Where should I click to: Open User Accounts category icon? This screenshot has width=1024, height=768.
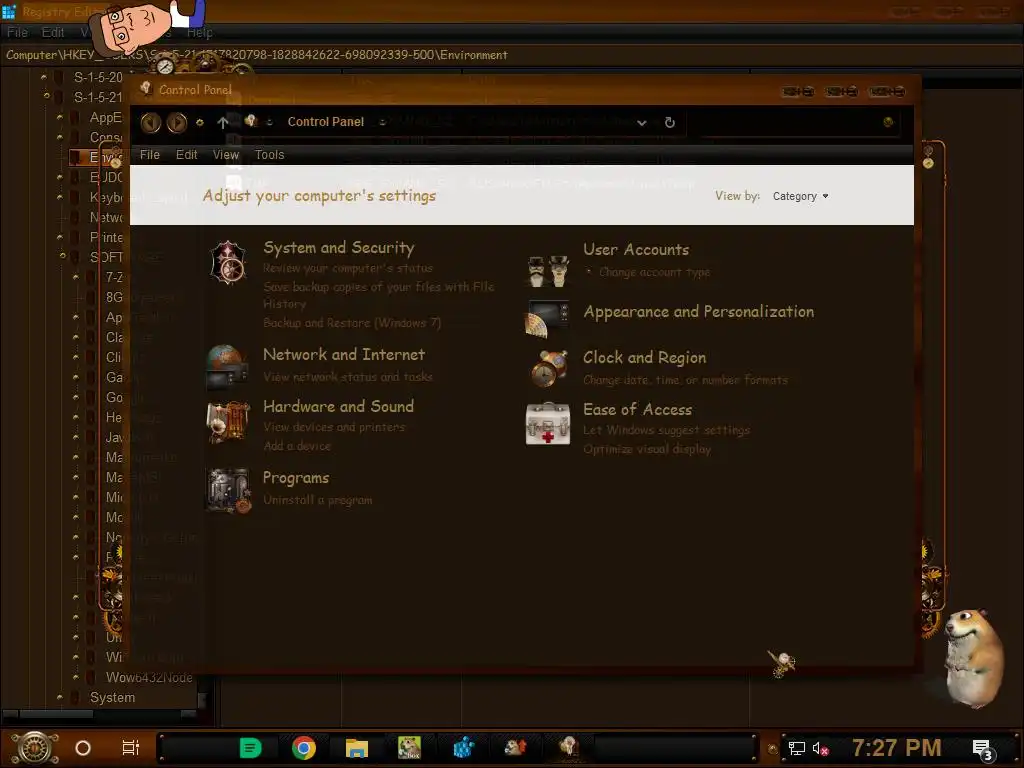tap(548, 270)
